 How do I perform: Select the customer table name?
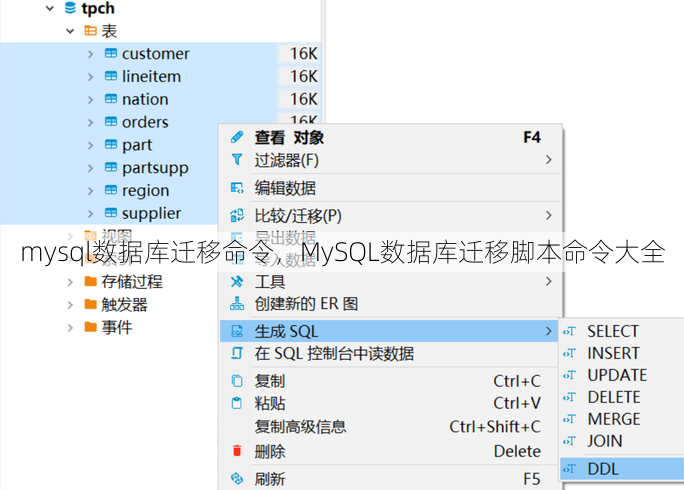[156, 54]
